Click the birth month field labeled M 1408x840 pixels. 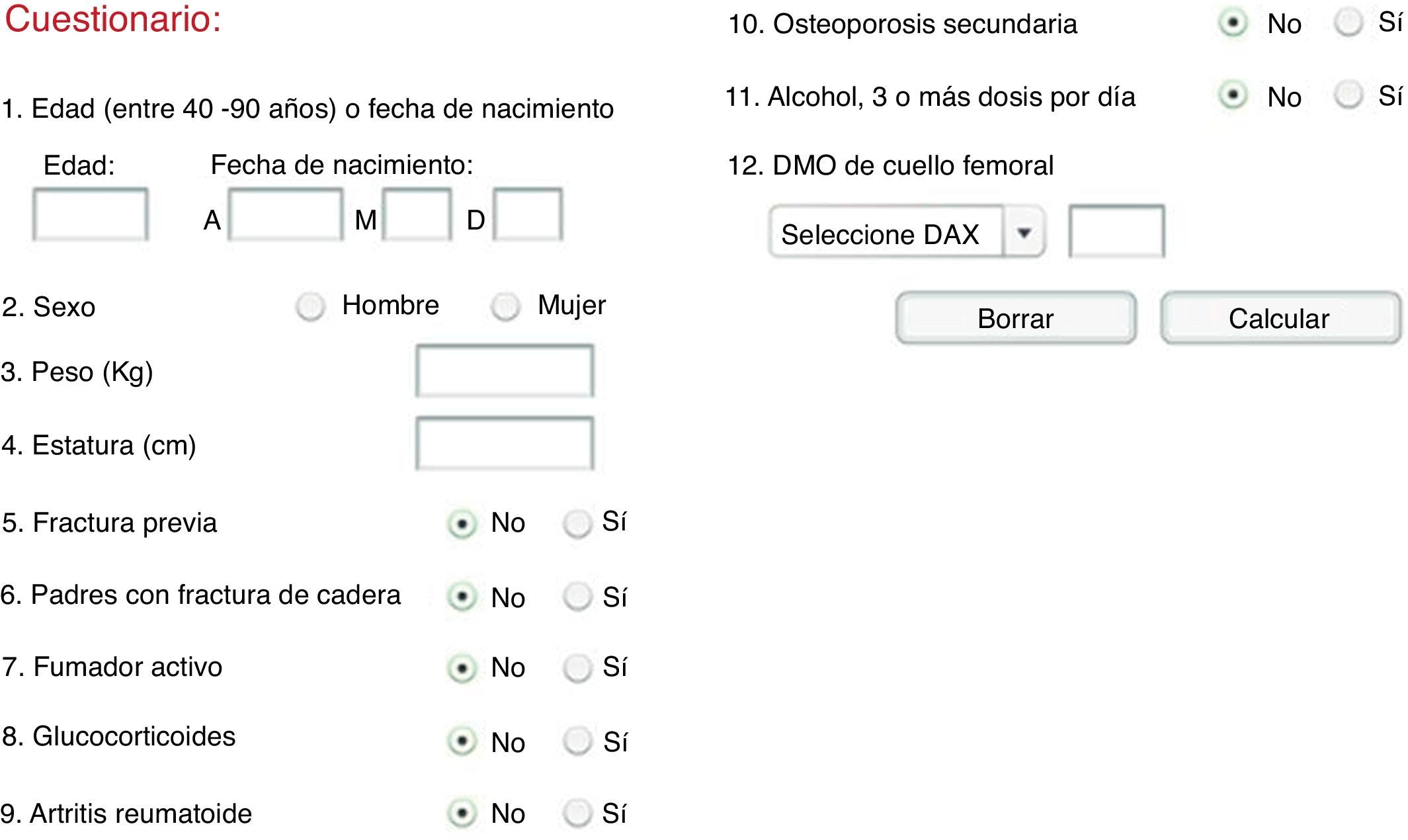click(x=417, y=215)
